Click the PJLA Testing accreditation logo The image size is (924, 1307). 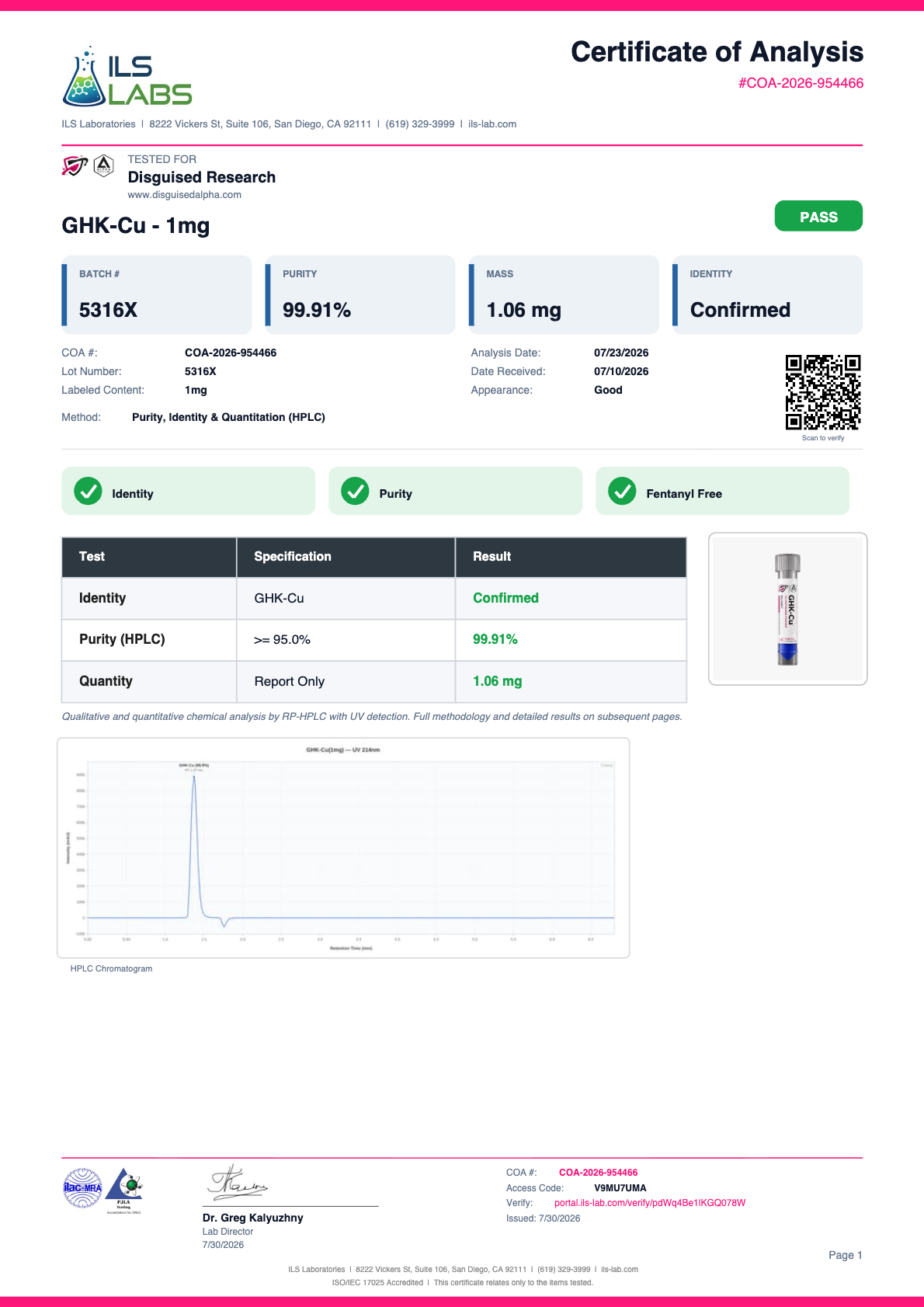(x=124, y=1190)
